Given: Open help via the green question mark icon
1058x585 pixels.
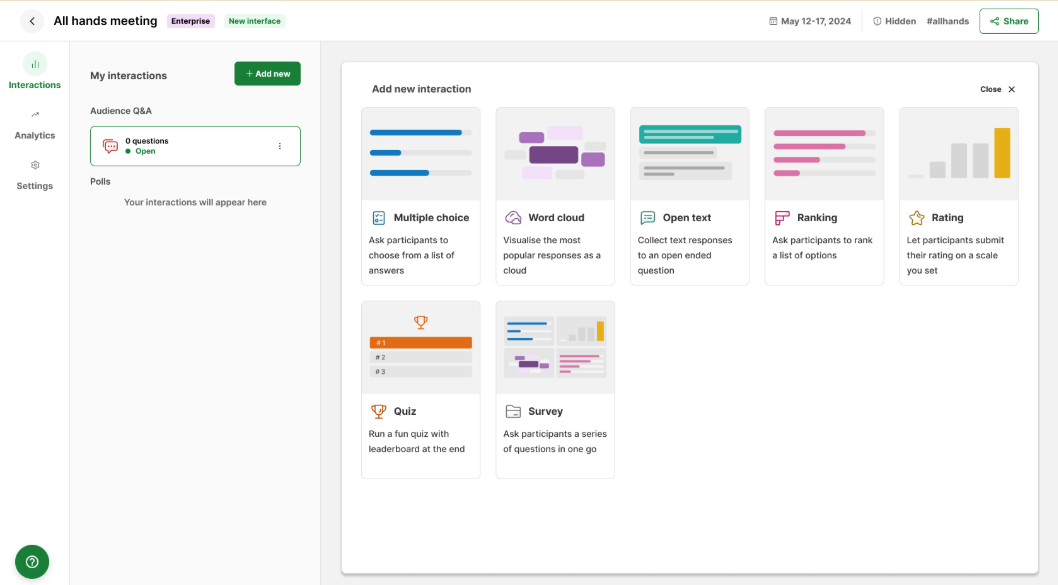Looking at the screenshot, I should click(x=31, y=561).
